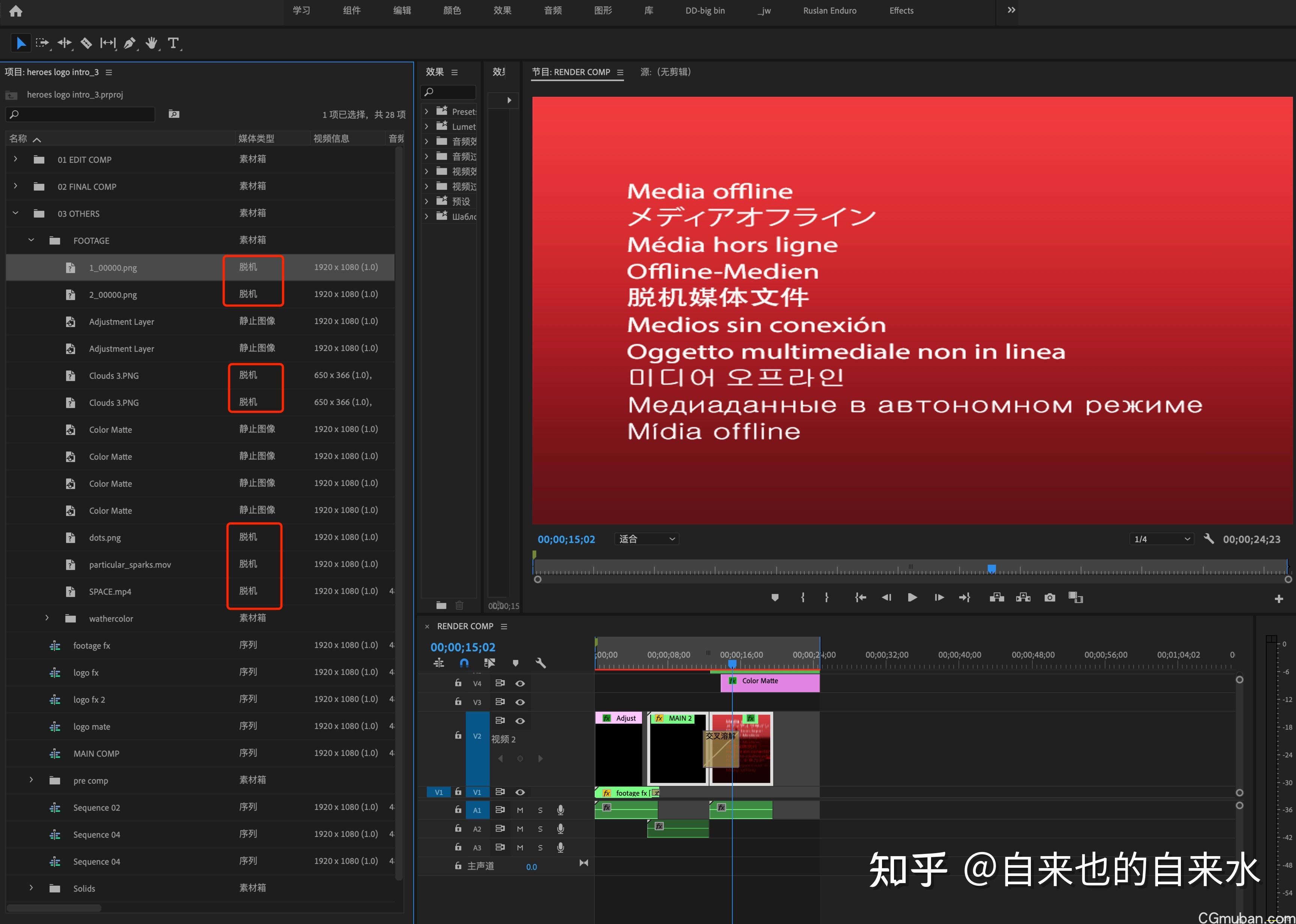This screenshot has width=1296, height=924.
Task: Toggle V3 track output eye
Action: coord(520,702)
